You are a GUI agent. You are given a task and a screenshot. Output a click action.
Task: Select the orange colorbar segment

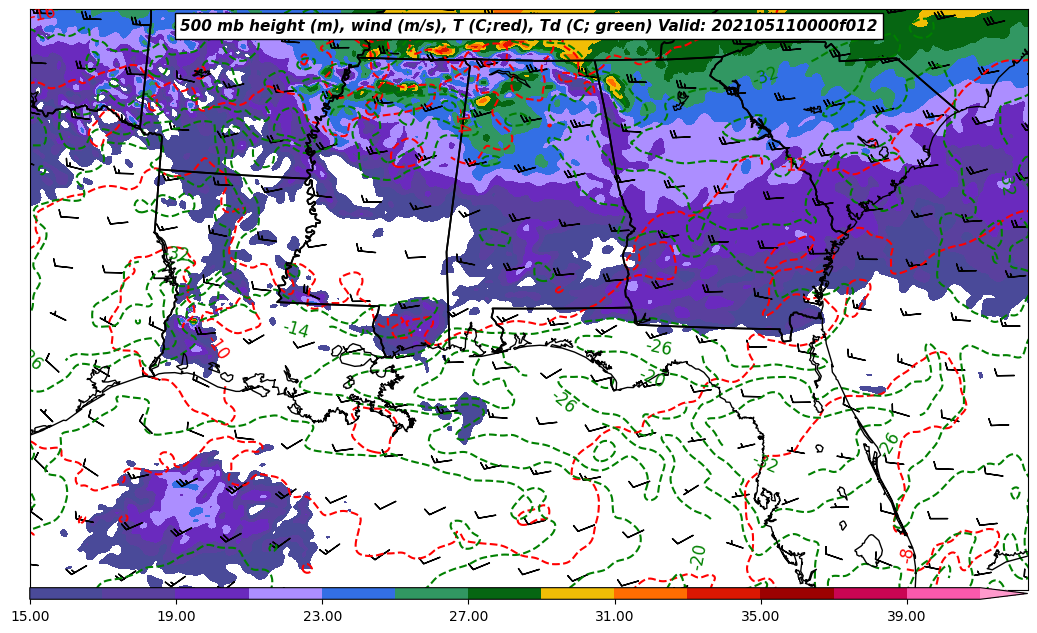tap(650, 593)
